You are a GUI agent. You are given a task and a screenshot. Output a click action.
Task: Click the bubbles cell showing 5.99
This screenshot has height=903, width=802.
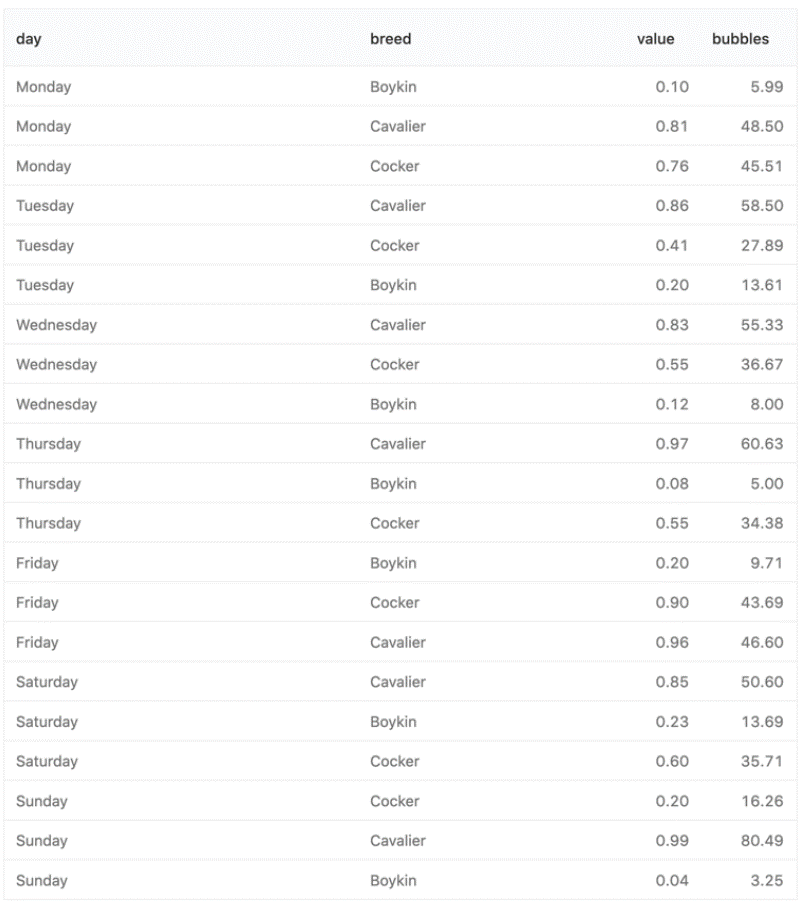pyautogui.click(x=765, y=87)
